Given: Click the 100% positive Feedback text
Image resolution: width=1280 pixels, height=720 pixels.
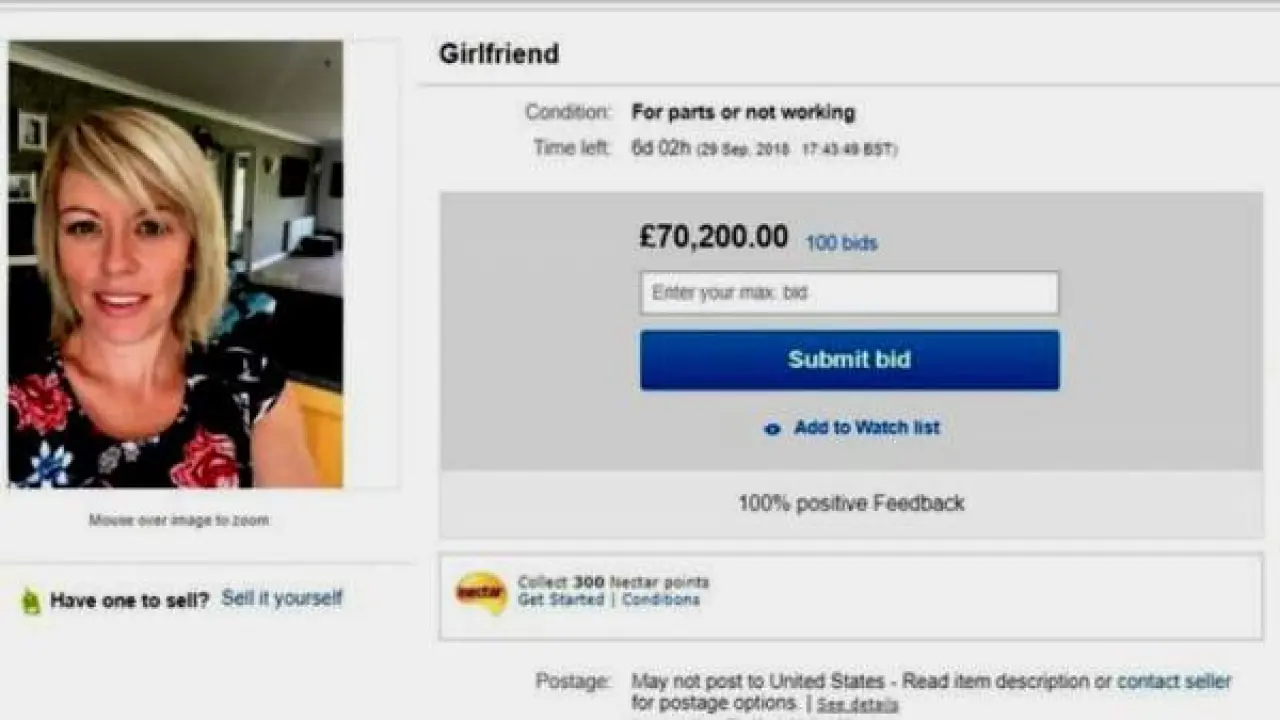Looking at the screenshot, I should [x=851, y=503].
